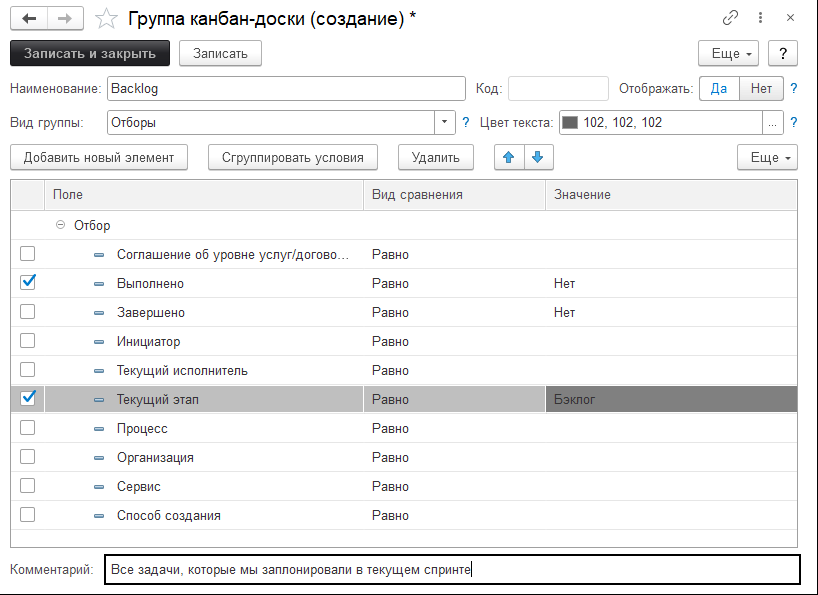Move selected condition up with blue arrow
This screenshot has height=595, width=818.
[x=510, y=157]
